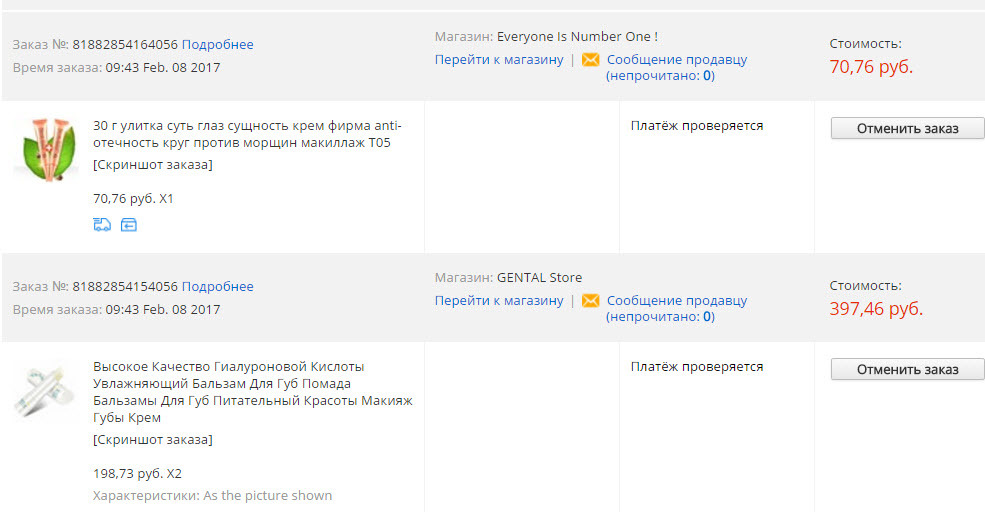This screenshot has width=985, height=512.
Task: Click unread count for GENTAL Store messages
Action: [x=707, y=317]
